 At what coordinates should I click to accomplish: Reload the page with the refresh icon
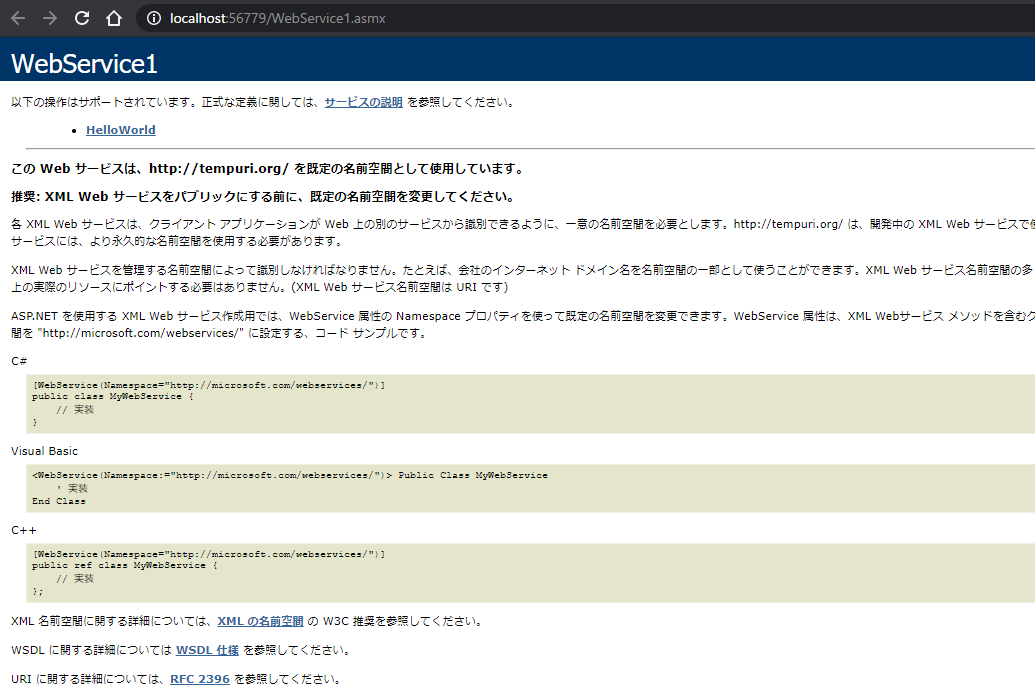click(x=79, y=17)
